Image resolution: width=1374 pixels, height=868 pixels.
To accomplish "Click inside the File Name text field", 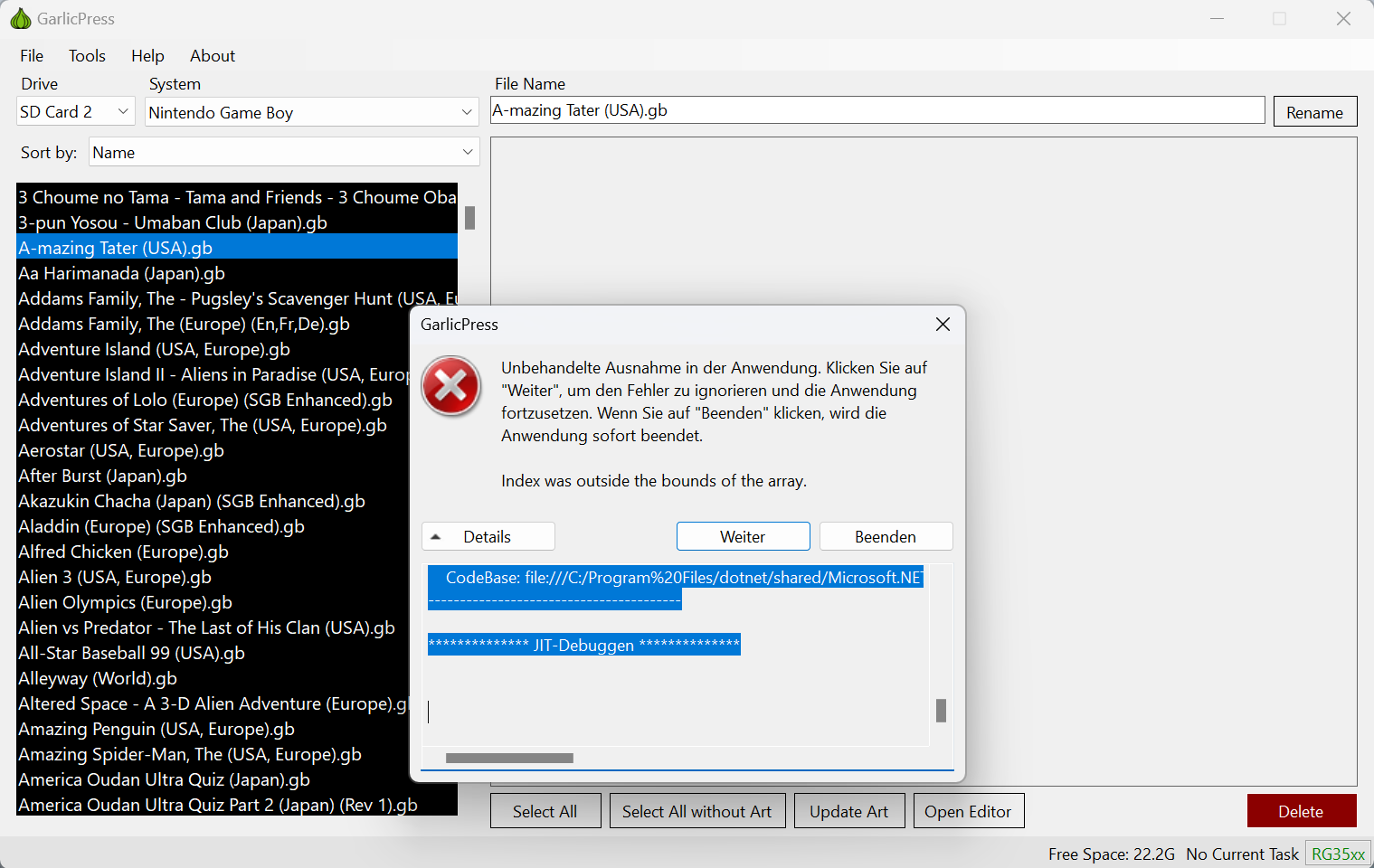I will coord(877,109).
